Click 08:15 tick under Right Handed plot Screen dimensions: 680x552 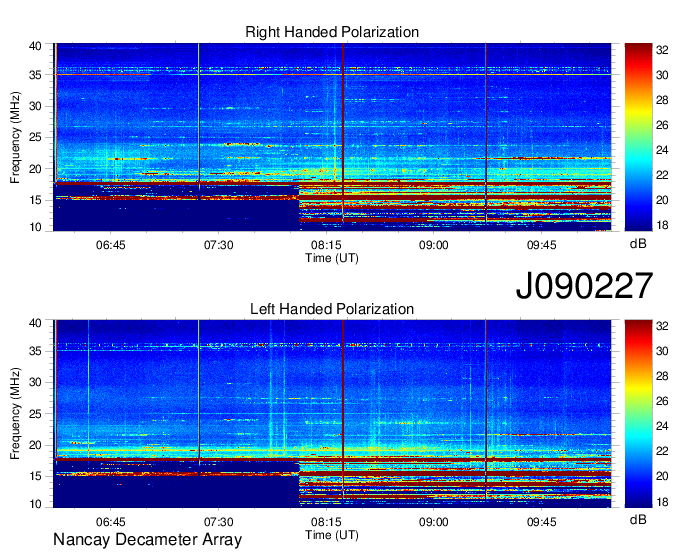(x=326, y=245)
